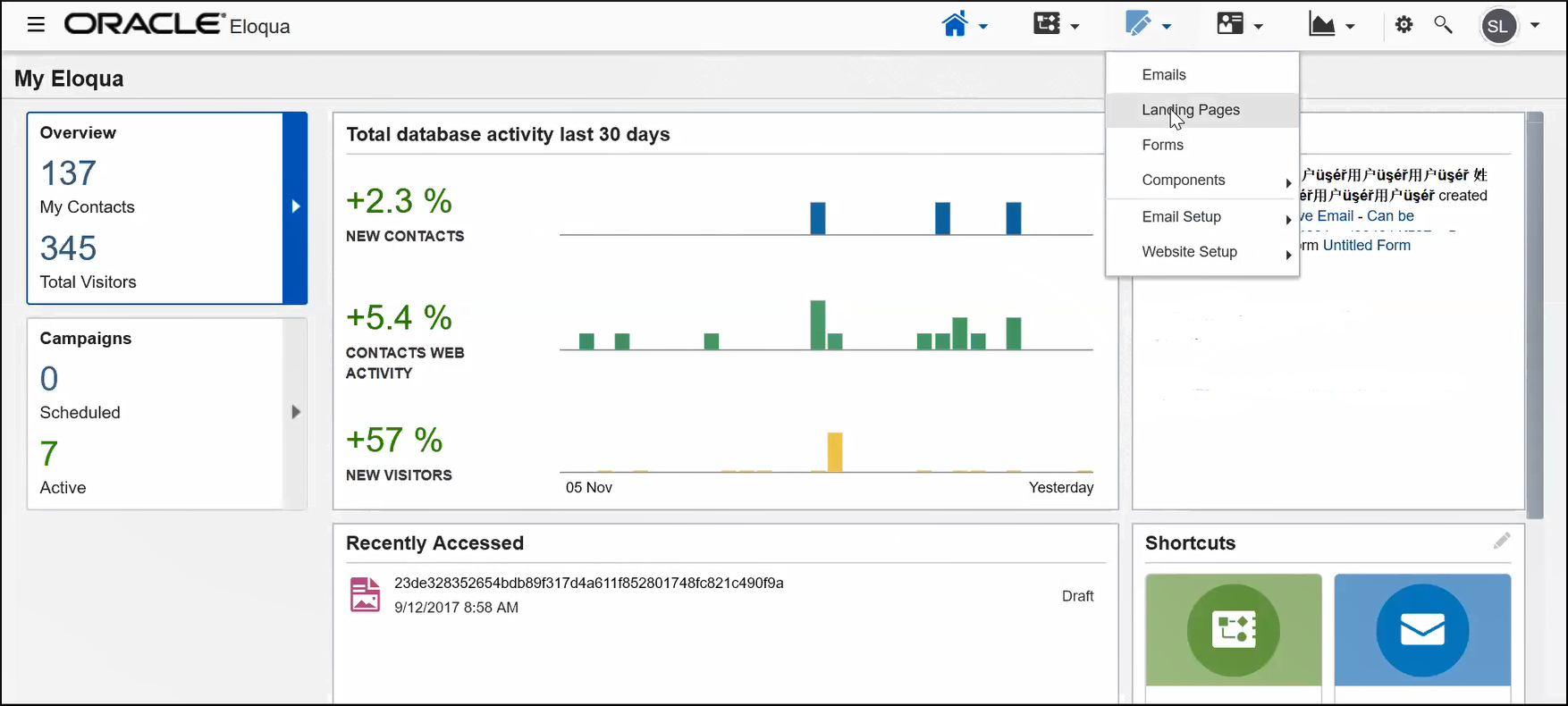The width and height of the screenshot is (1568, 706).
Task: Open the Orchestration campaigns icon
Action: pos(1047,24)
